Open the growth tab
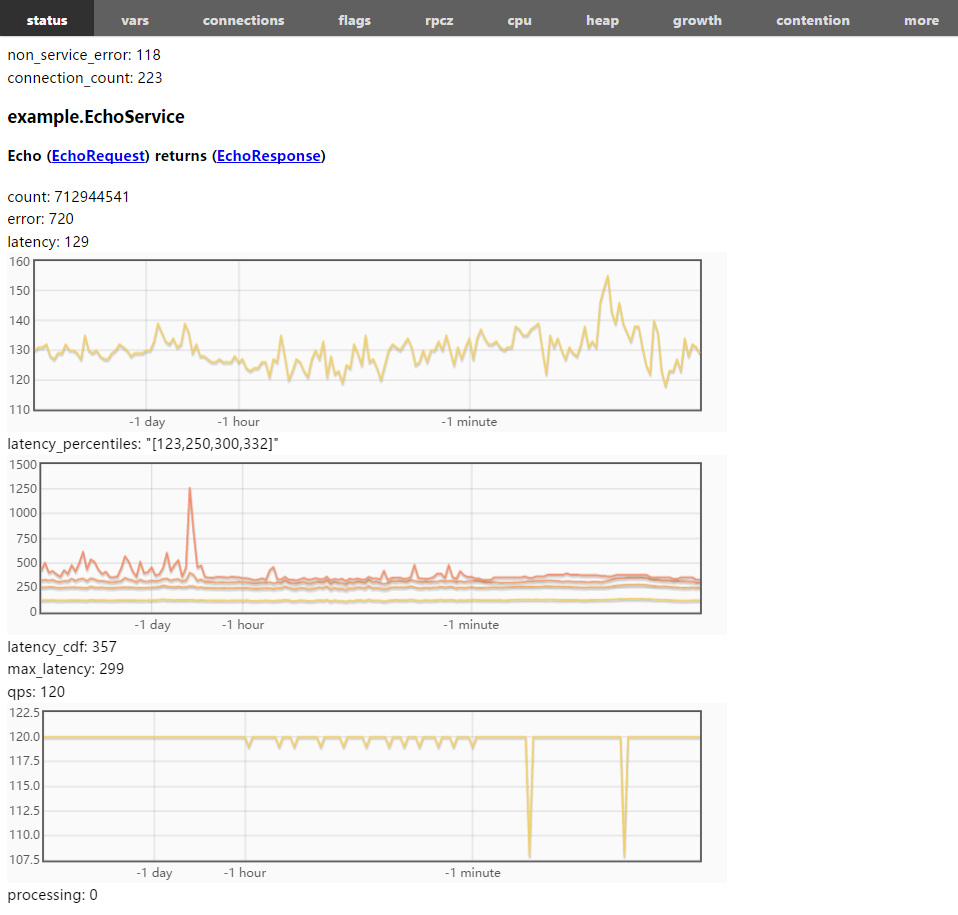The image size is (958, 915). pyautogui.click(x=697, y=20)
